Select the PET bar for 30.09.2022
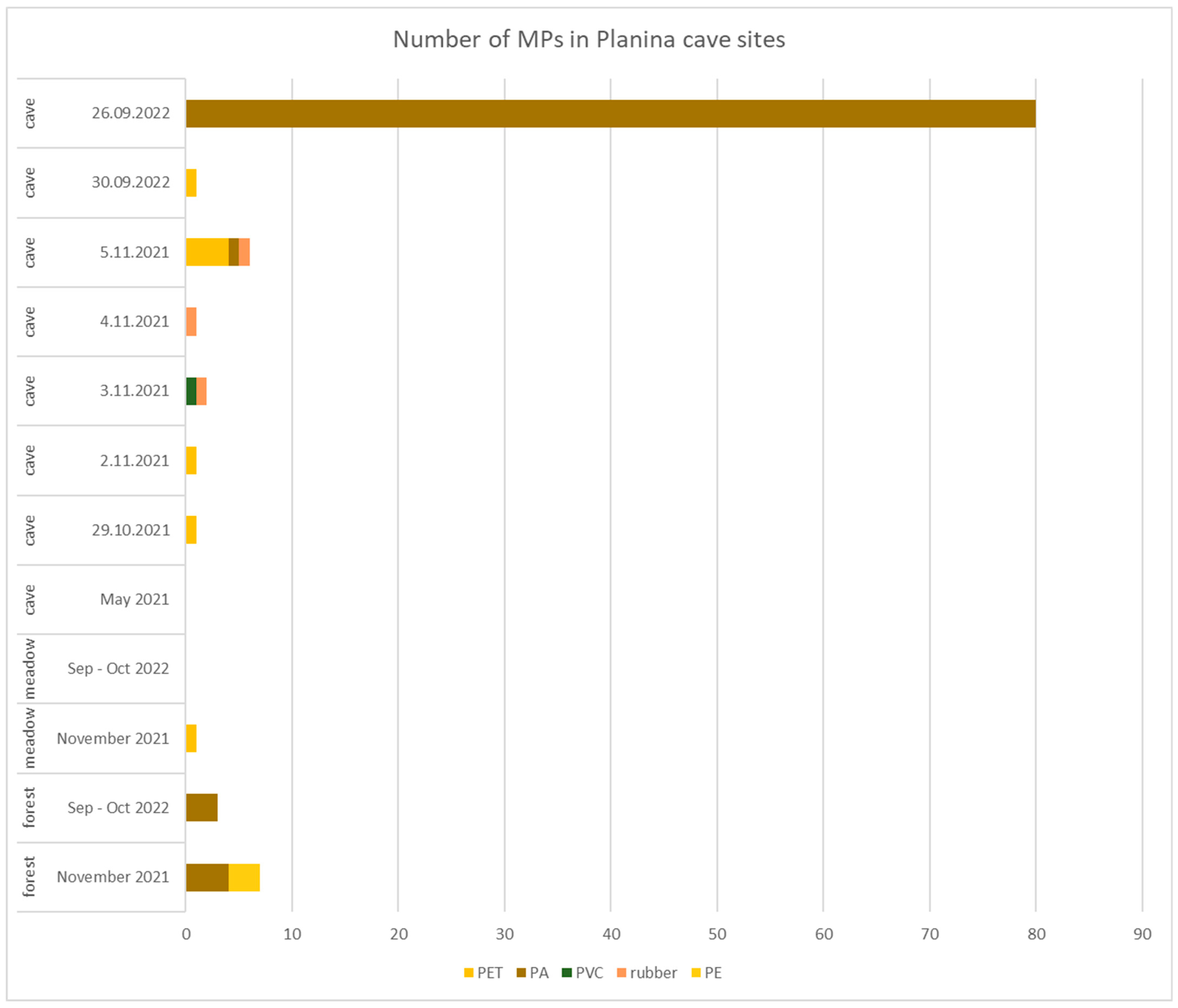 pyautogui.click(x=191, y=183)
